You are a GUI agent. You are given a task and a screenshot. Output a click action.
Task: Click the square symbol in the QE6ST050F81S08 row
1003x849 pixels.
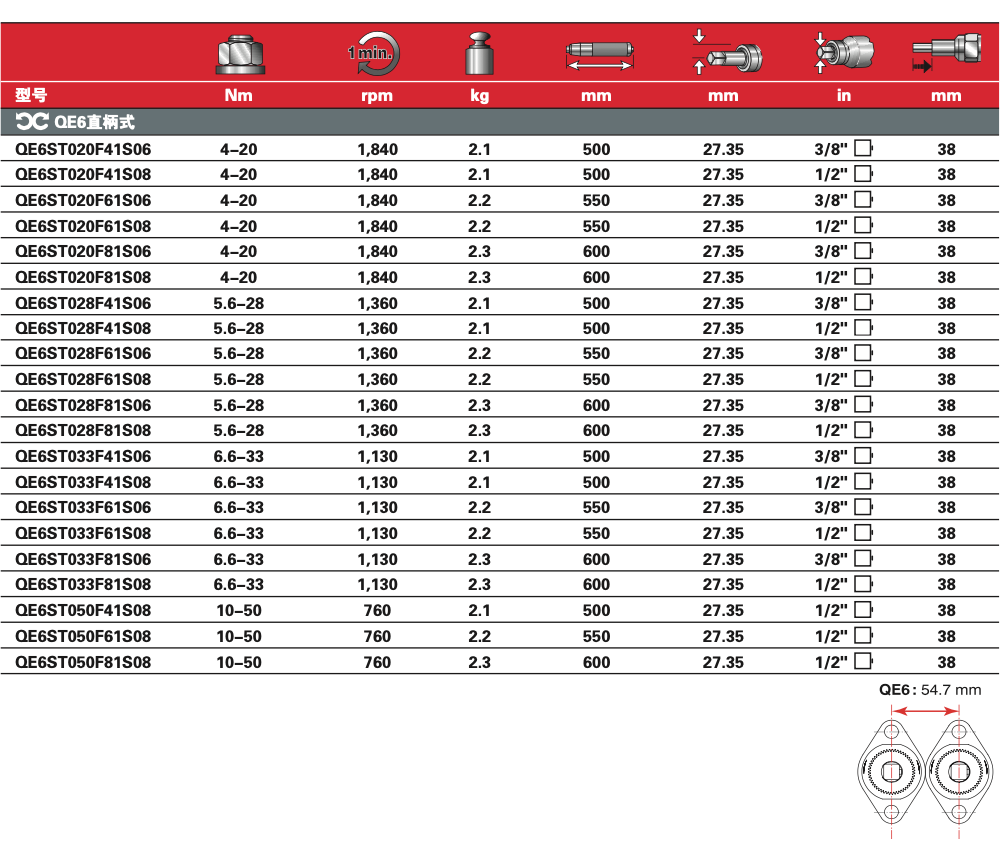coord(863,661)
